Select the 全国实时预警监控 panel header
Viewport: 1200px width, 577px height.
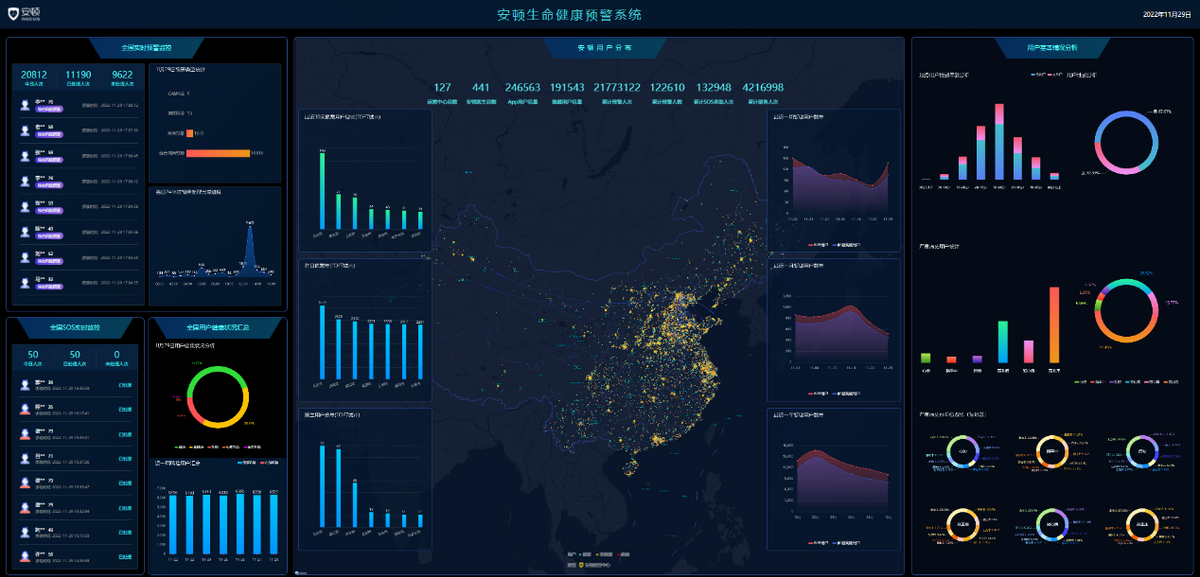click(x=146, y=47)
